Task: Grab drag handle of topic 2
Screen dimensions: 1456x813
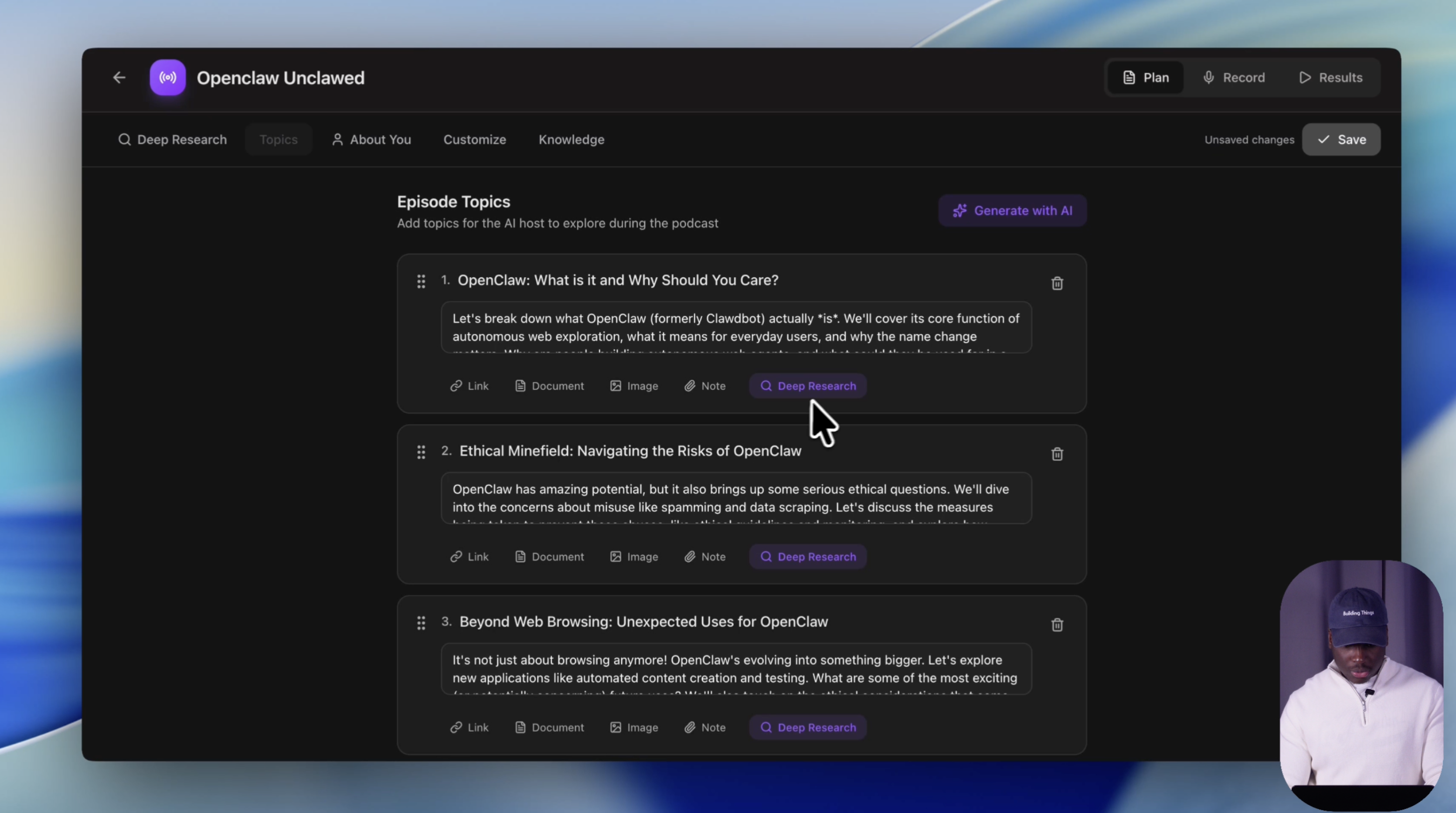Action: point(421,452)
